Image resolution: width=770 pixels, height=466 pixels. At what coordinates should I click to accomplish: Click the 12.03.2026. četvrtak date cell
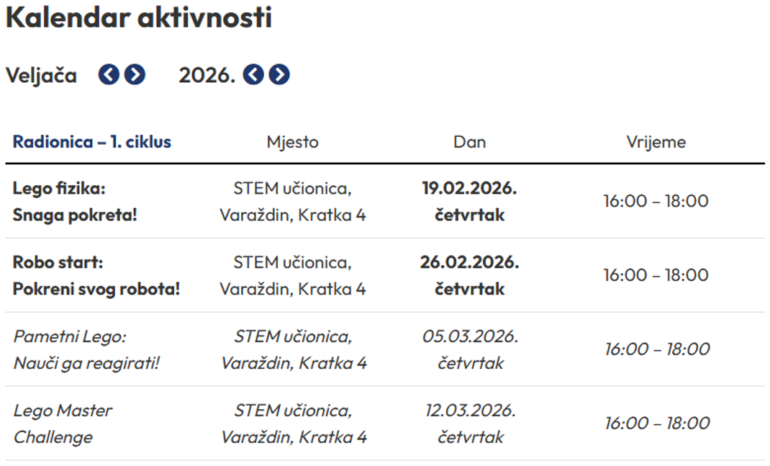(x=469, y=423)
